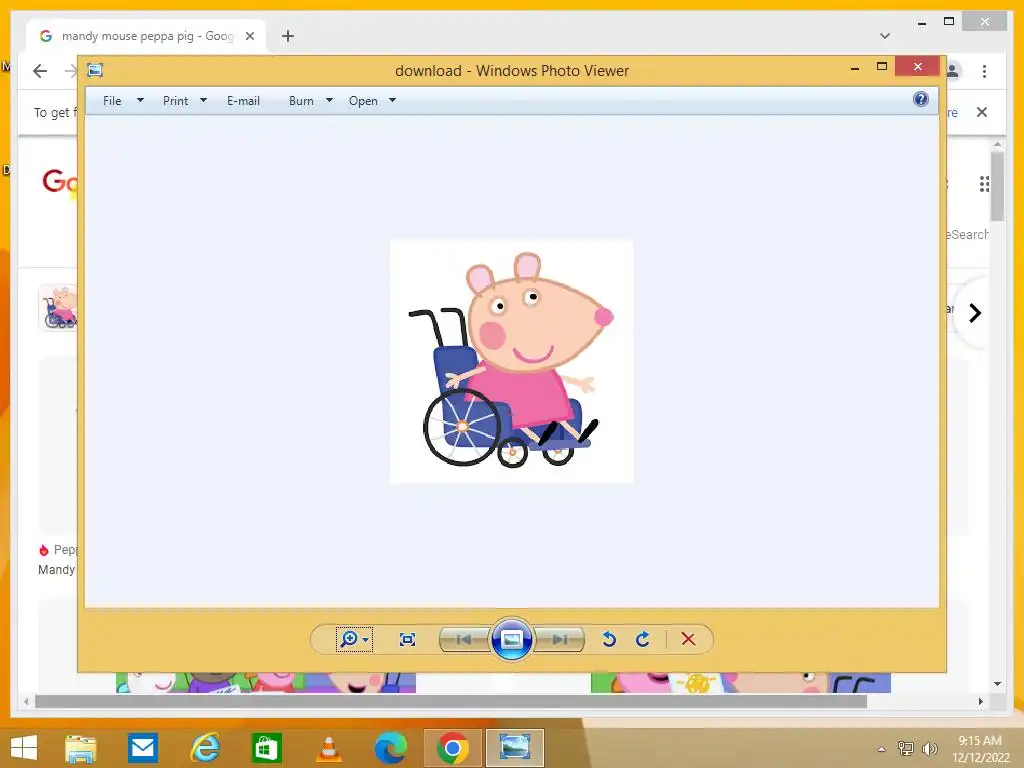Click the Actual size button in Photo Viewer
1024x768 pixels.
(x=408, y=639)
